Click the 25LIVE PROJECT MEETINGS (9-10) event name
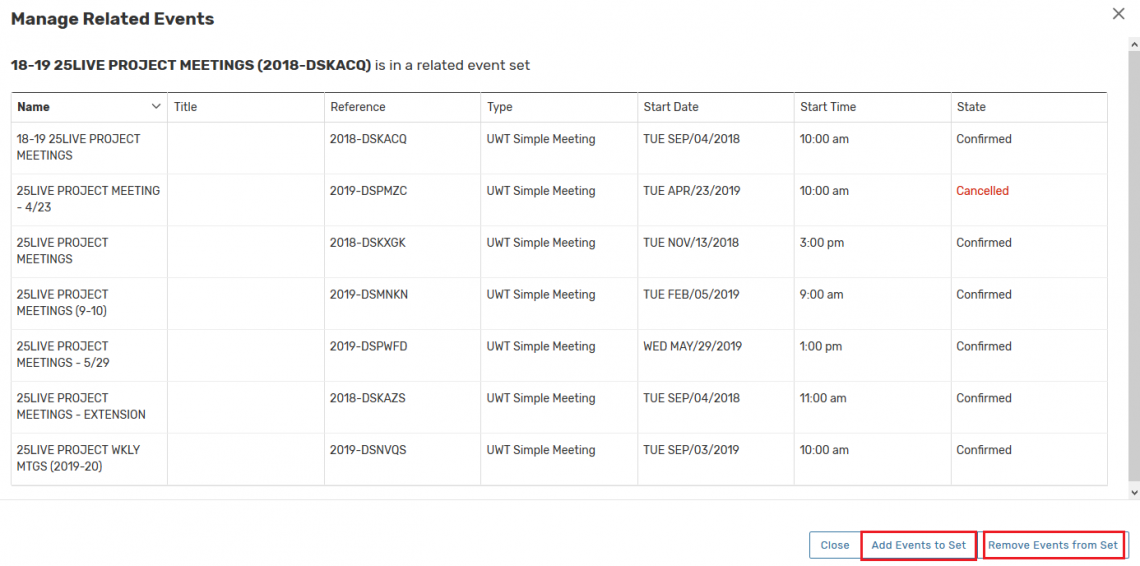 [x=62, y=302]
